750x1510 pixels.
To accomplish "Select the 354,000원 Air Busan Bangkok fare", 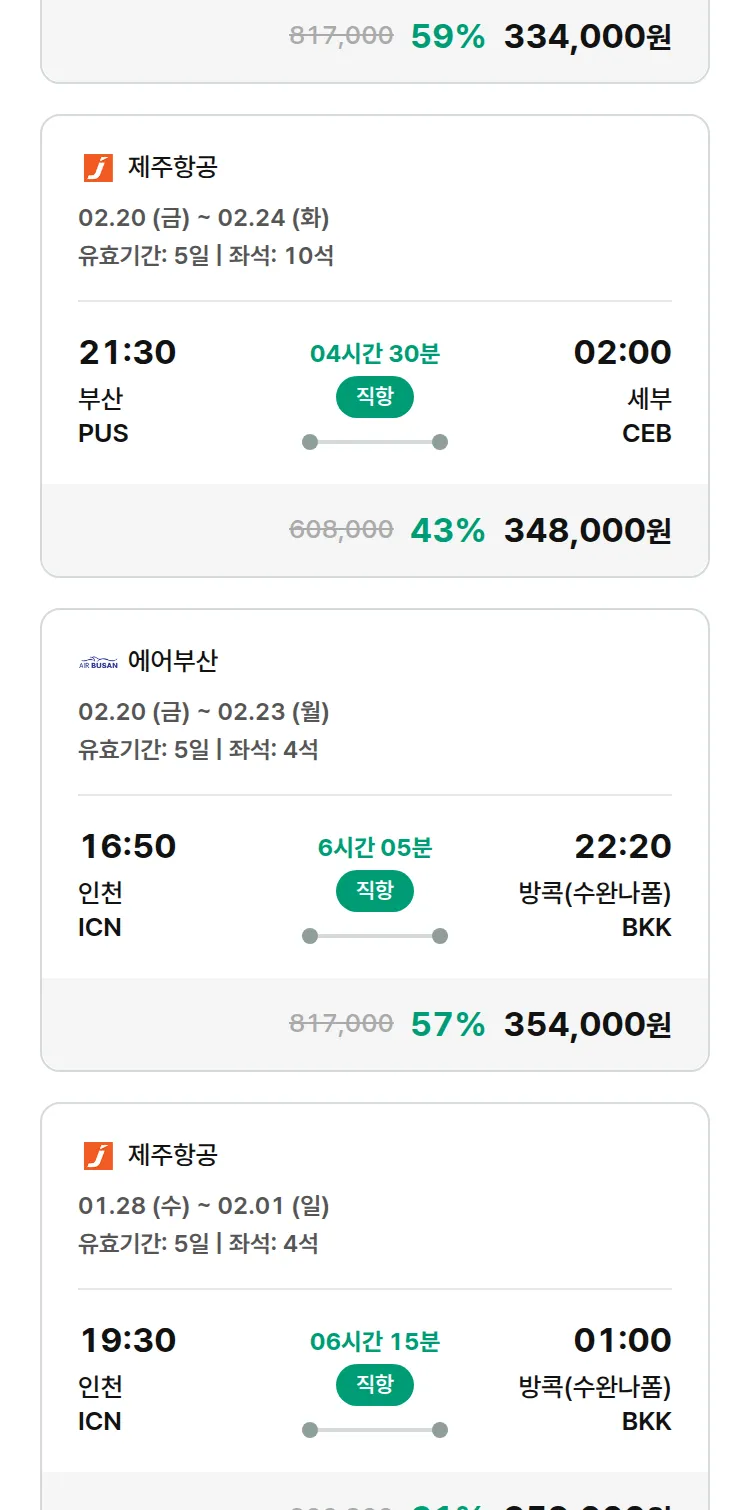I will pos(587,1024).
